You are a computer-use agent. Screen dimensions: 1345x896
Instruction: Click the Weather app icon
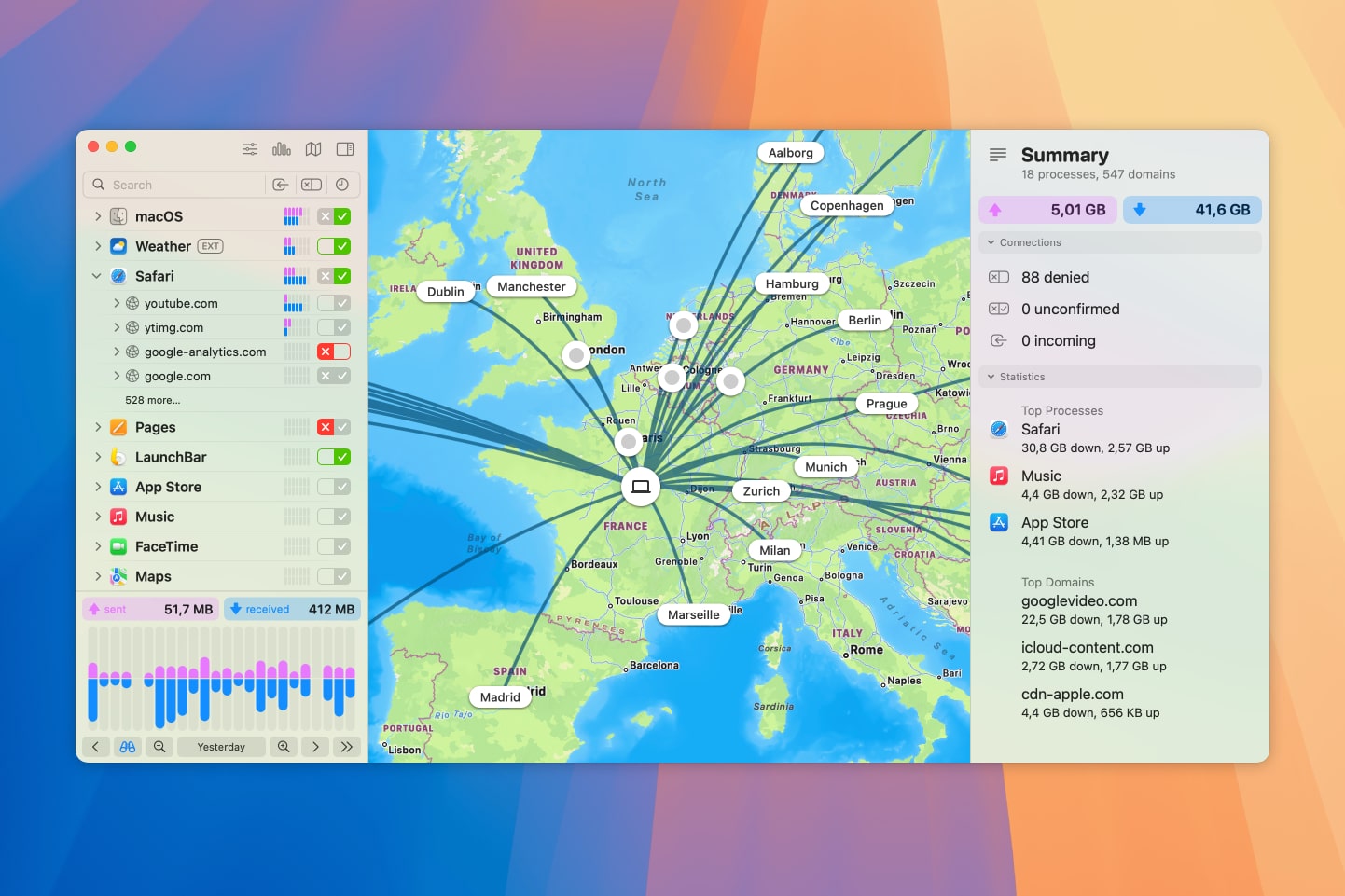(118, 246)
